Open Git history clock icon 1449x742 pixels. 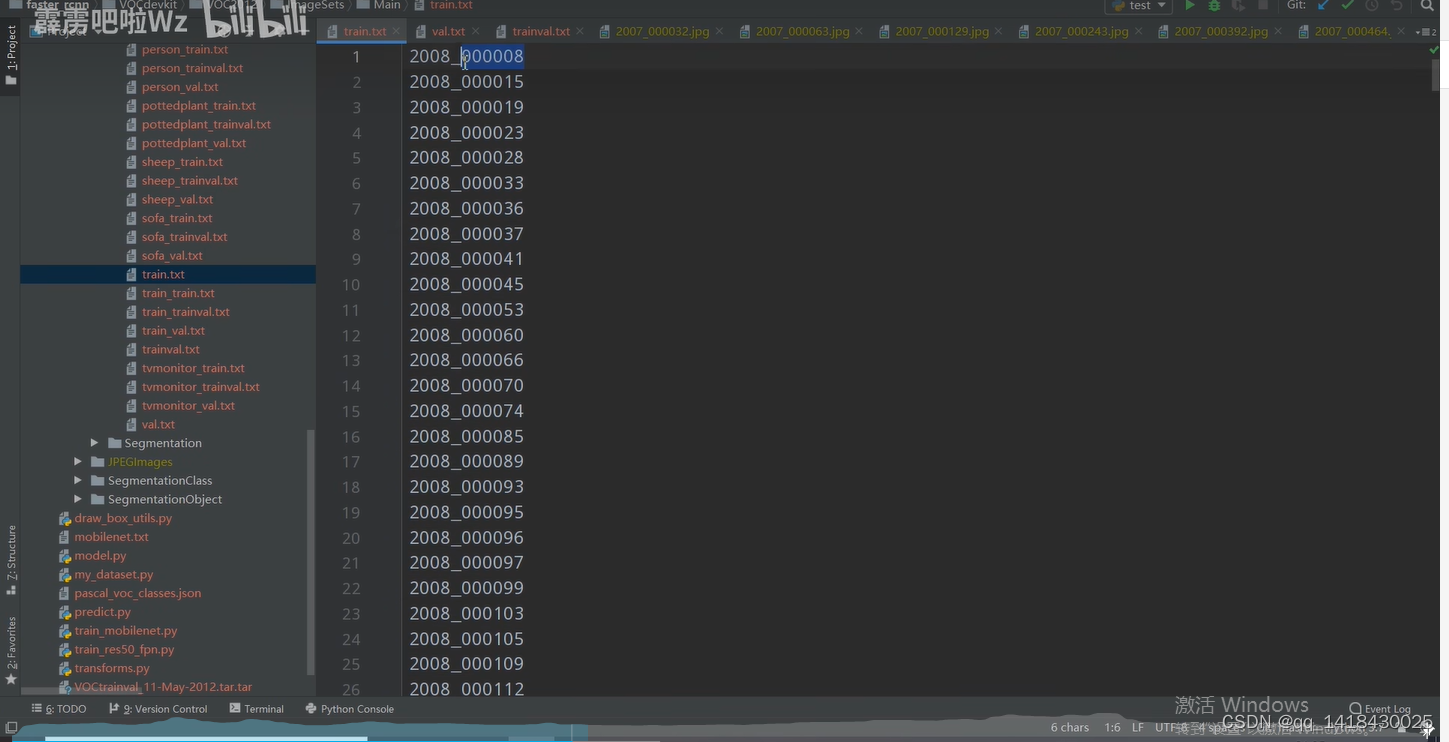1372,6
